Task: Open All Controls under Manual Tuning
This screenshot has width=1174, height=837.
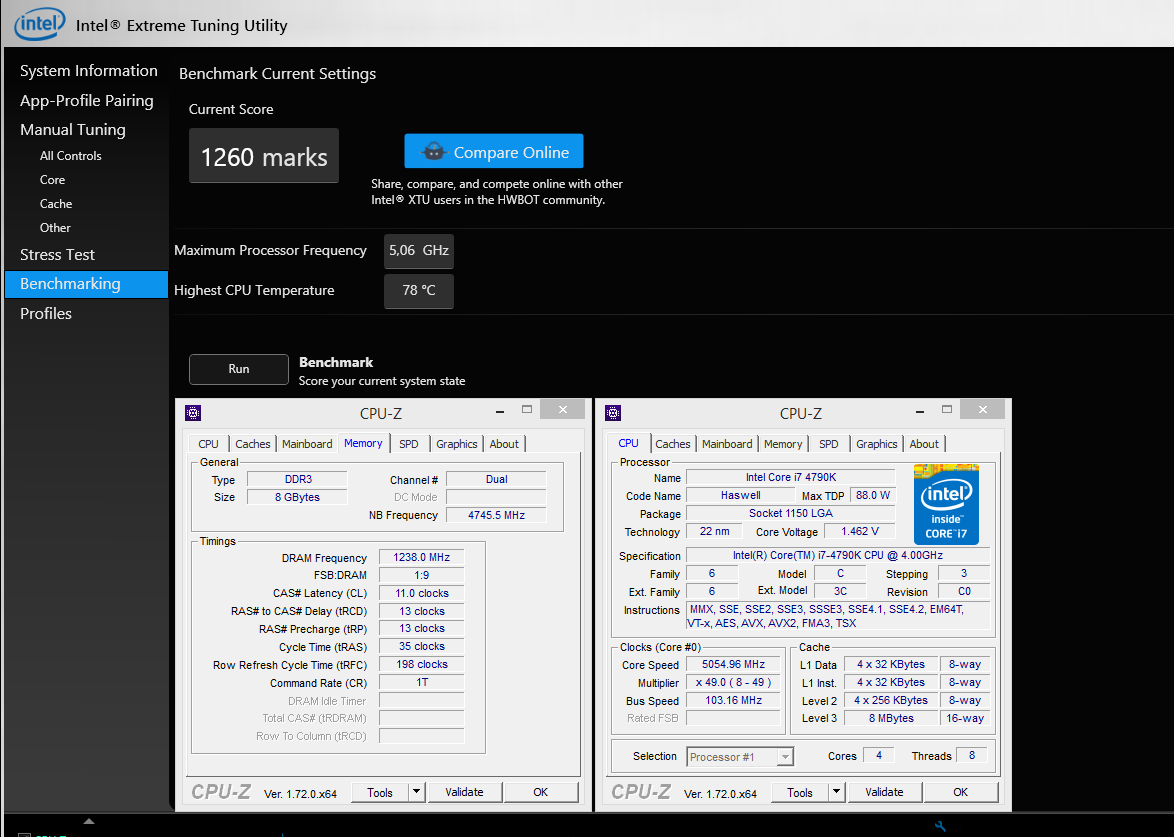Action: pos(70,156)
